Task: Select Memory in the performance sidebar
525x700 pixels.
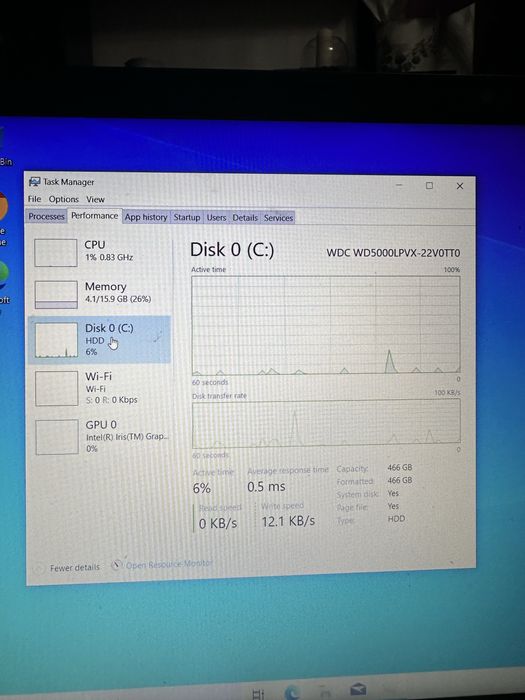Action: click(x=99, y=293)
